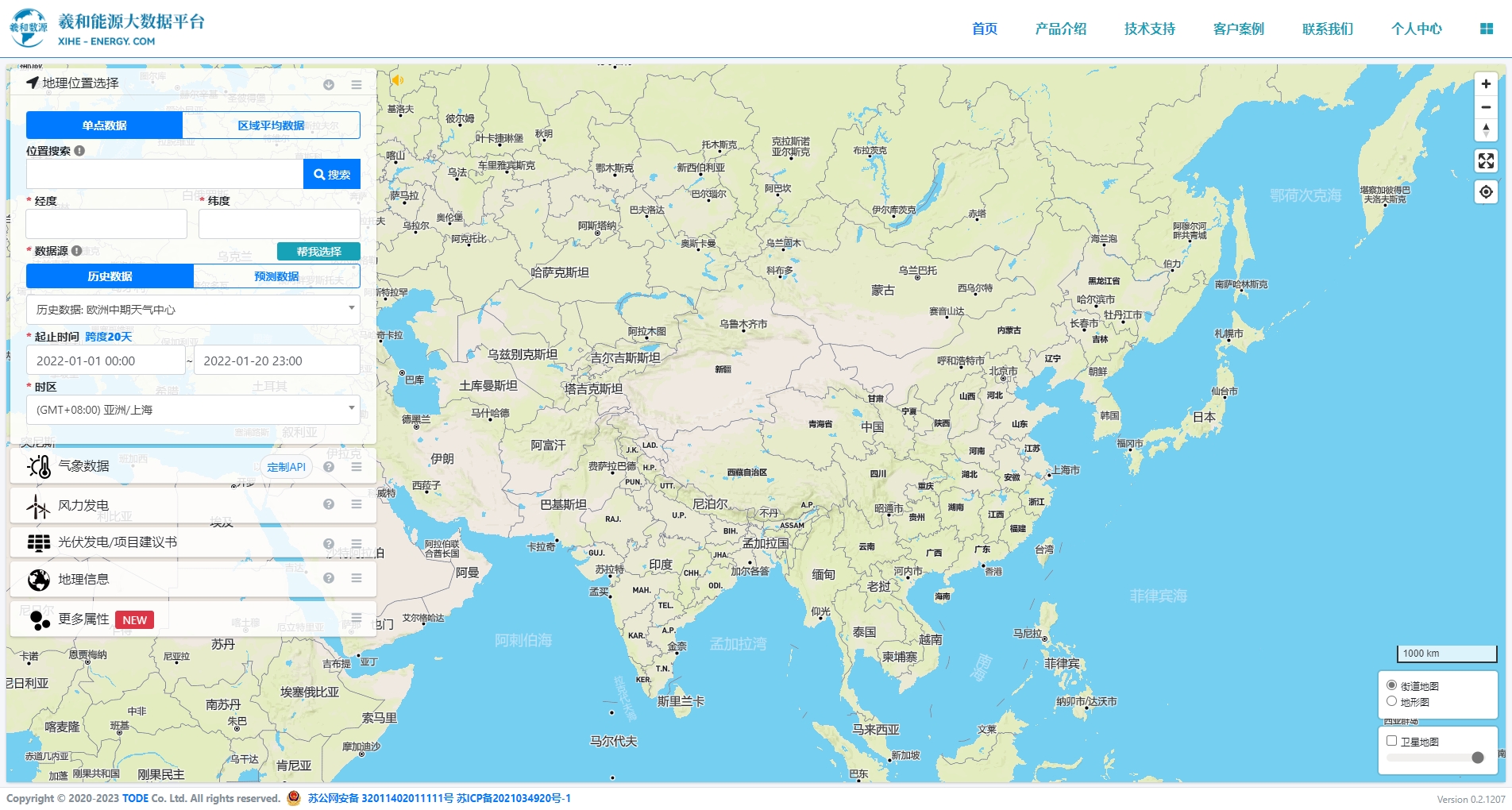This screenshot has width=1512, height=810.
Task: Open 个人中心 in the top navigation
Action: click(1417, 29)
